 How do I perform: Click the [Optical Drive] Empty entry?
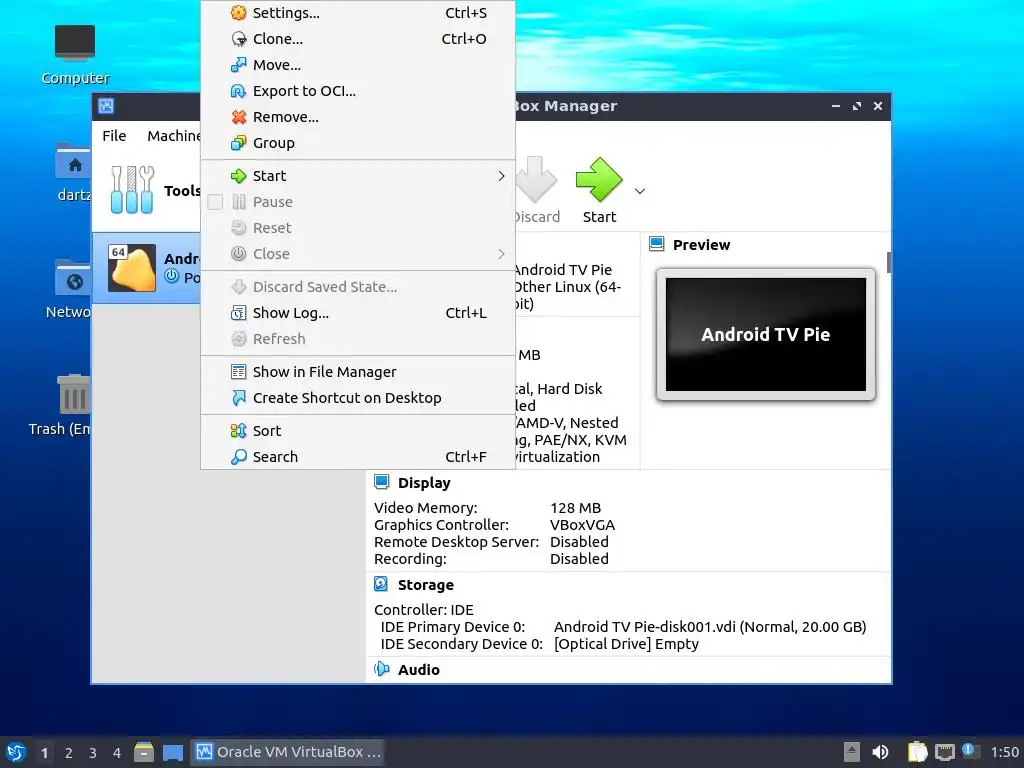pos(626,644)
